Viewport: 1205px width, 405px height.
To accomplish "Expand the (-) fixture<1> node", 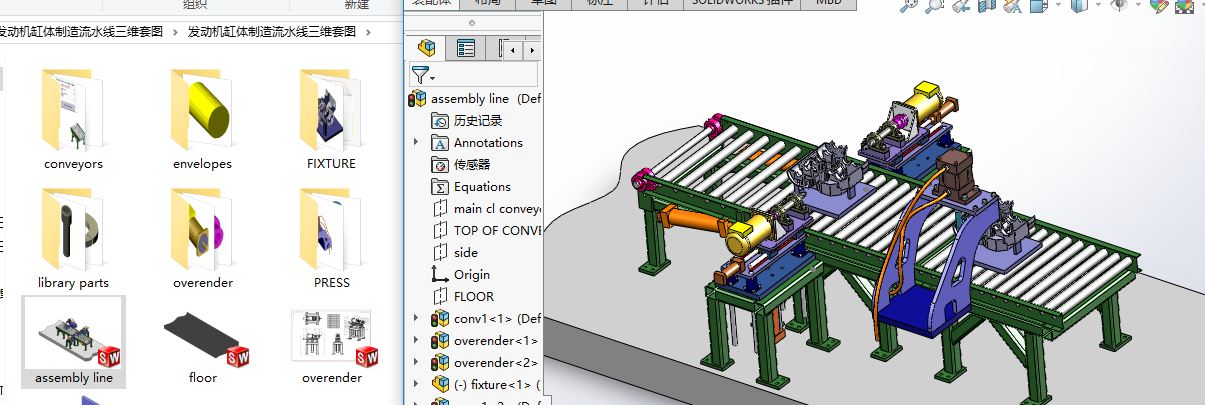I will click(x=416, y=385).
